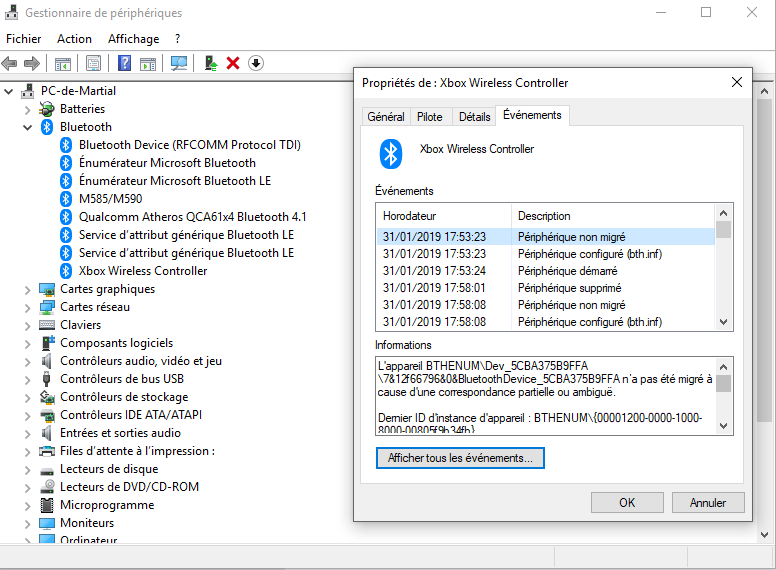This screenshot has height=570, width=776.
Task: Select the Événements tab
Action: point(533,115)
